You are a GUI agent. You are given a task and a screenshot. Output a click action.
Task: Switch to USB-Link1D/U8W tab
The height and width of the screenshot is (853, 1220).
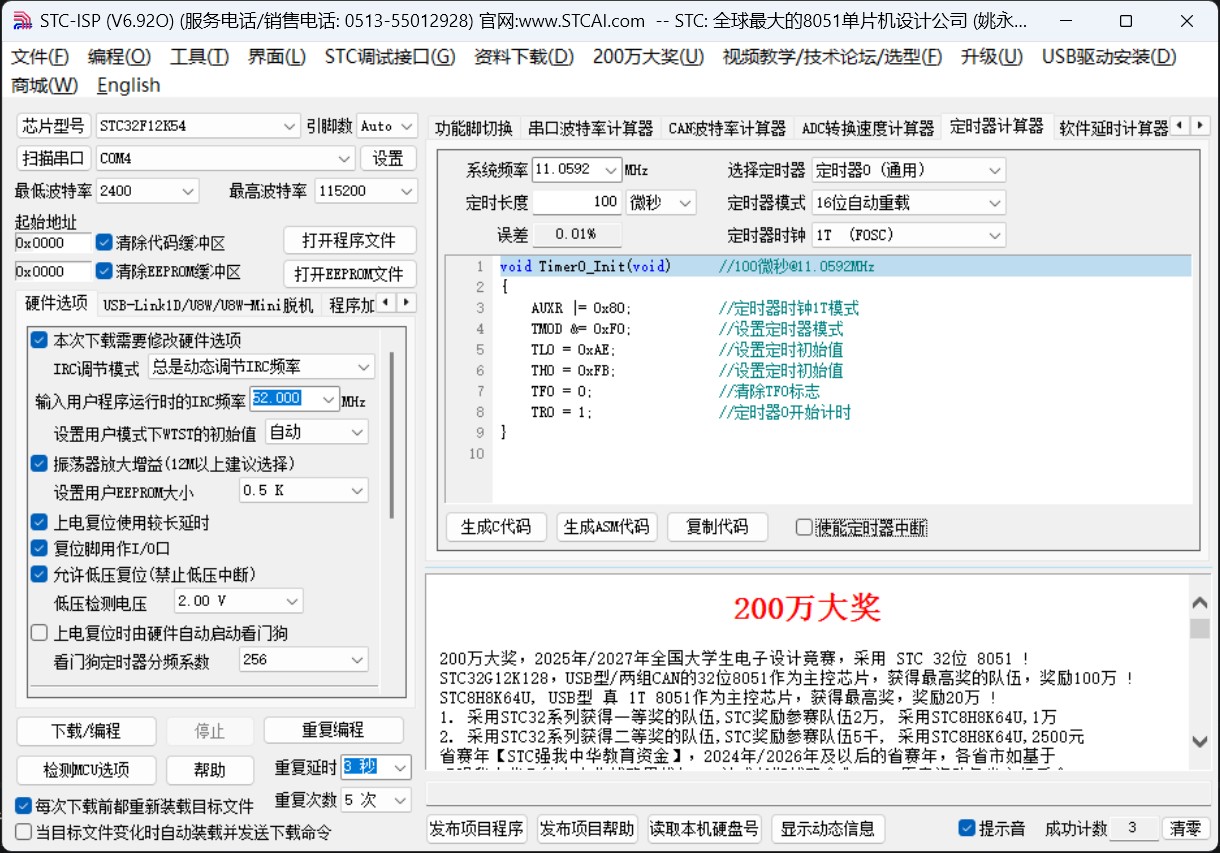207,304
